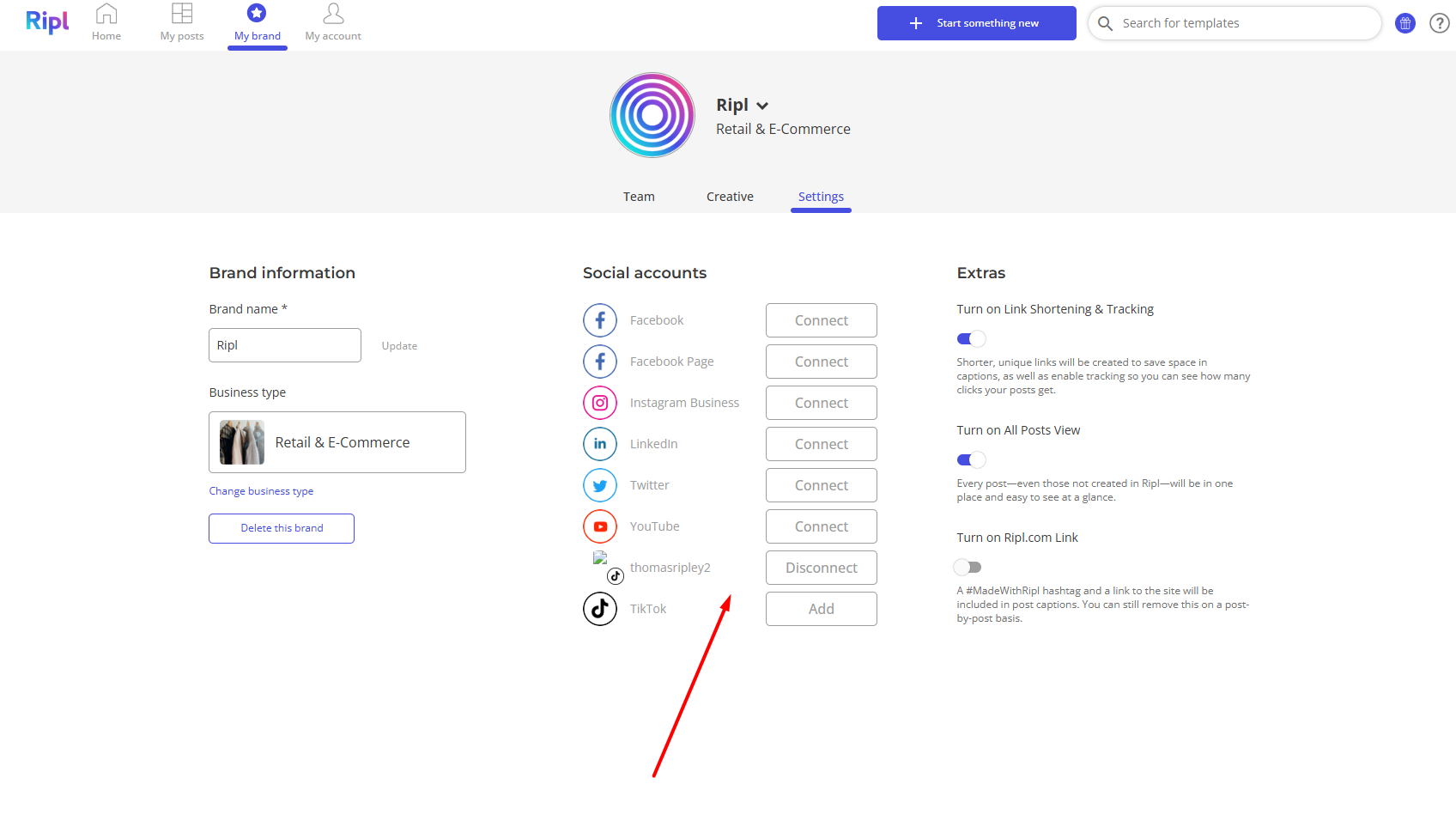1456x839 pixels.
Task: Click the Ripl brand logo avatar
Action: point(652,115)
